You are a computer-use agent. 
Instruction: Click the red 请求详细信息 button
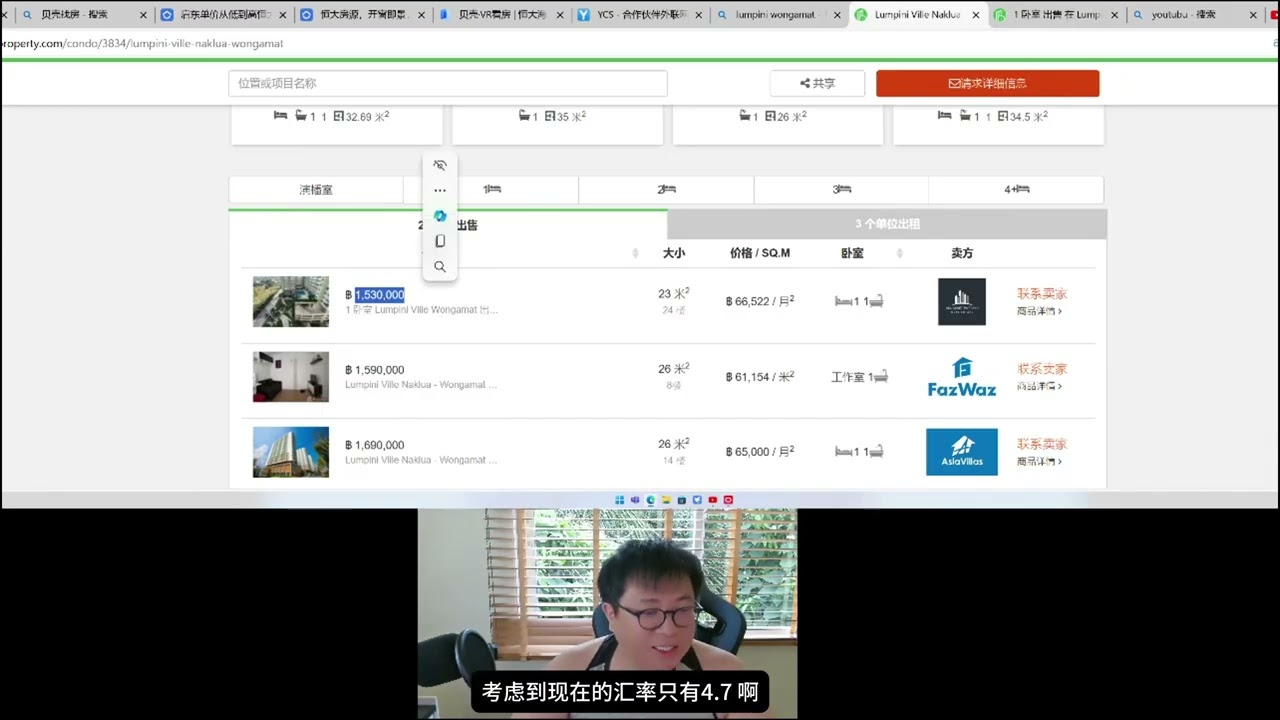(987, 83)
